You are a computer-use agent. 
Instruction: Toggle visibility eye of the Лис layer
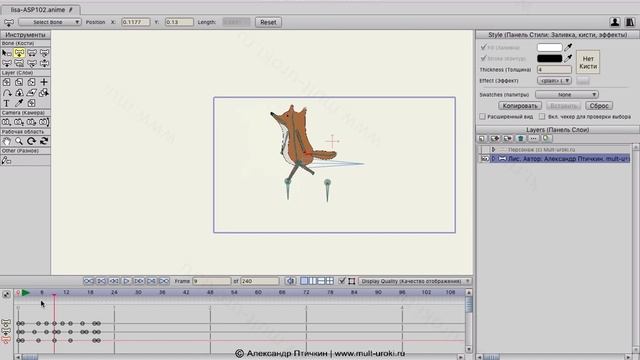tap(484, 159)
